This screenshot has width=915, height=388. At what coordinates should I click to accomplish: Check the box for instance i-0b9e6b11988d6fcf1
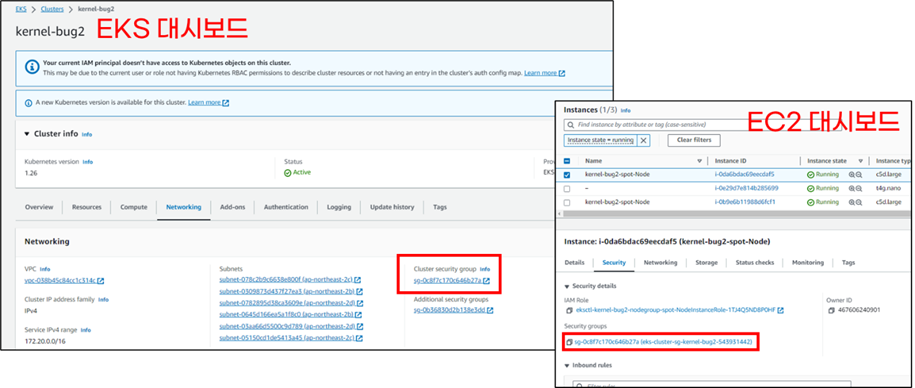tap(567, 202)
